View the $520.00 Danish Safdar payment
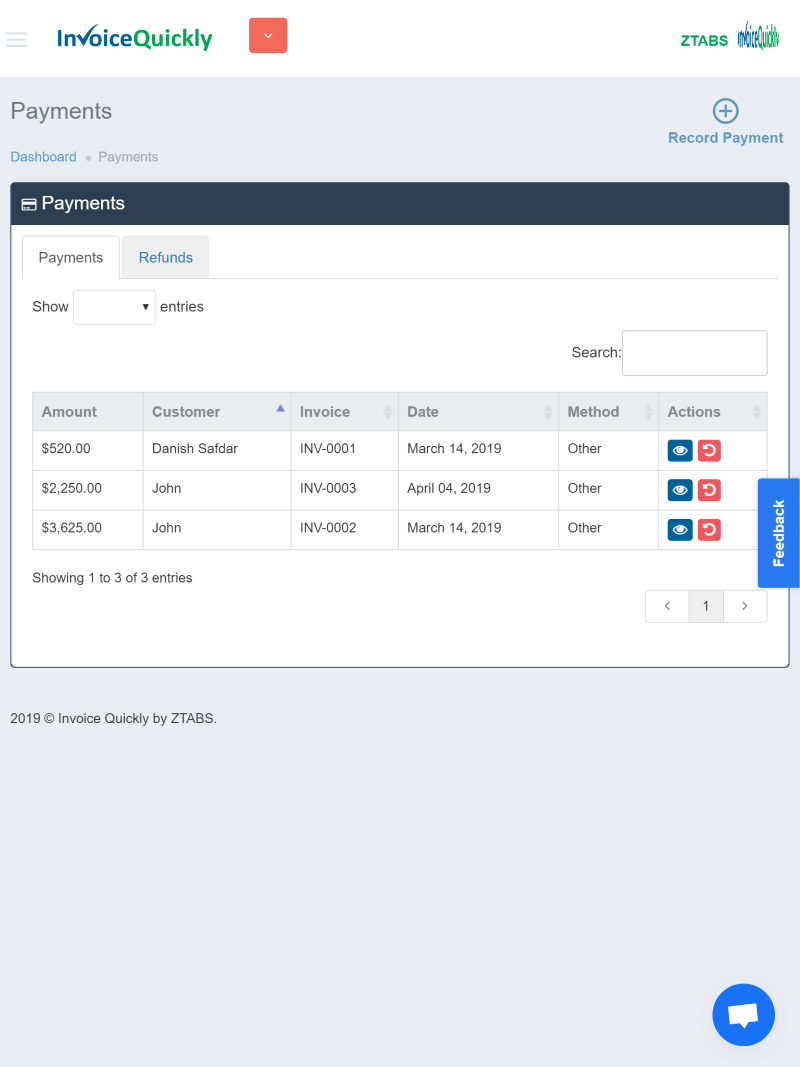 (x=680, y=451)
